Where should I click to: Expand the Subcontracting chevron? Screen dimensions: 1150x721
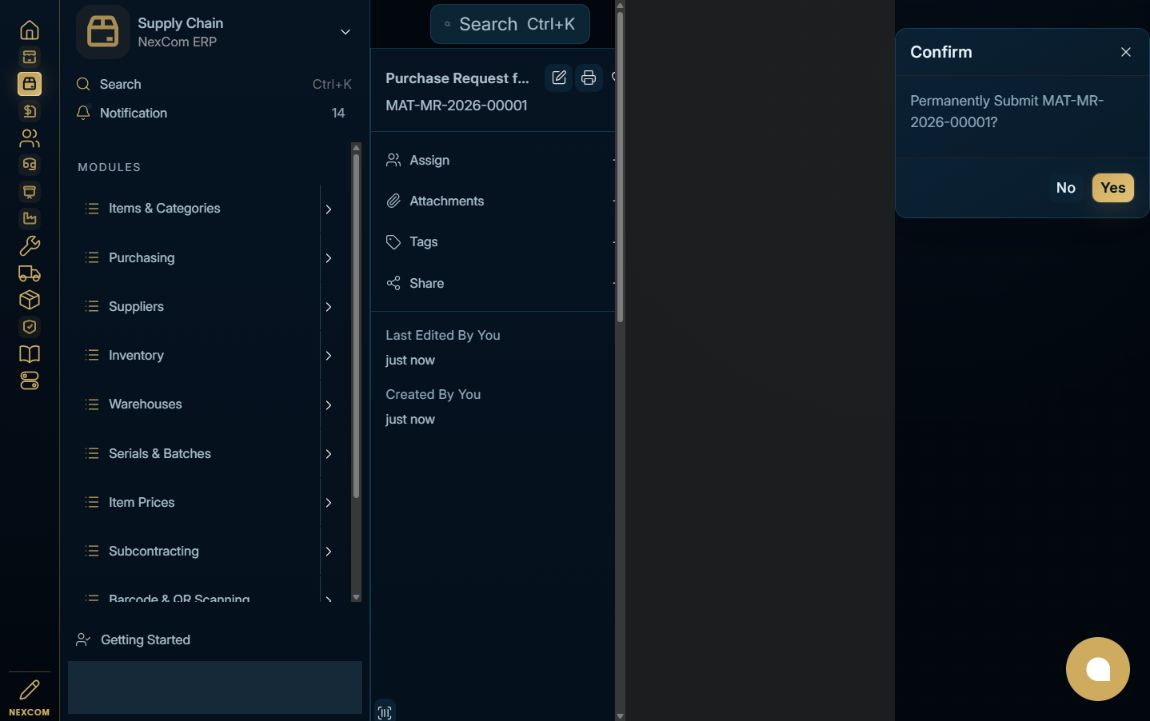click(x=329, y=552)
